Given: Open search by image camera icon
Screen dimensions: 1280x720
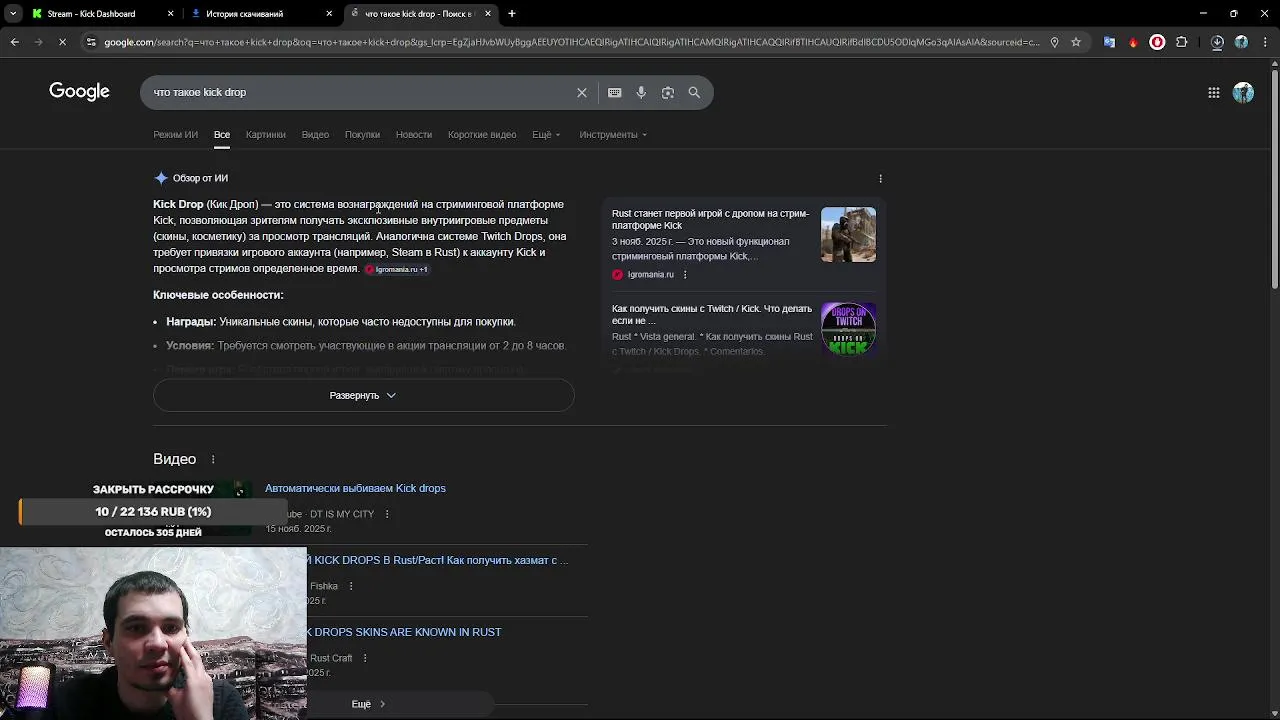Looking at the screenshot, I should pyautogui.click(x=668, y=92).
